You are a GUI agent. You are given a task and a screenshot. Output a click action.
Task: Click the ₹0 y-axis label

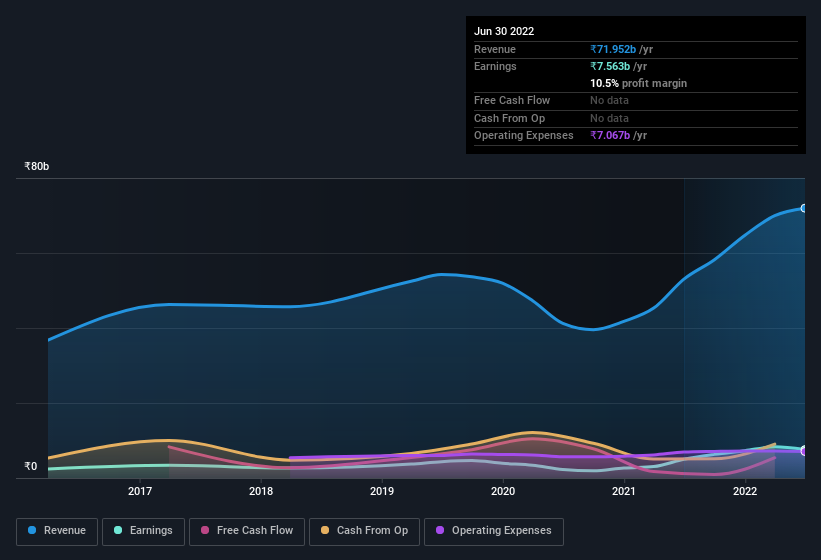point(30,466)
